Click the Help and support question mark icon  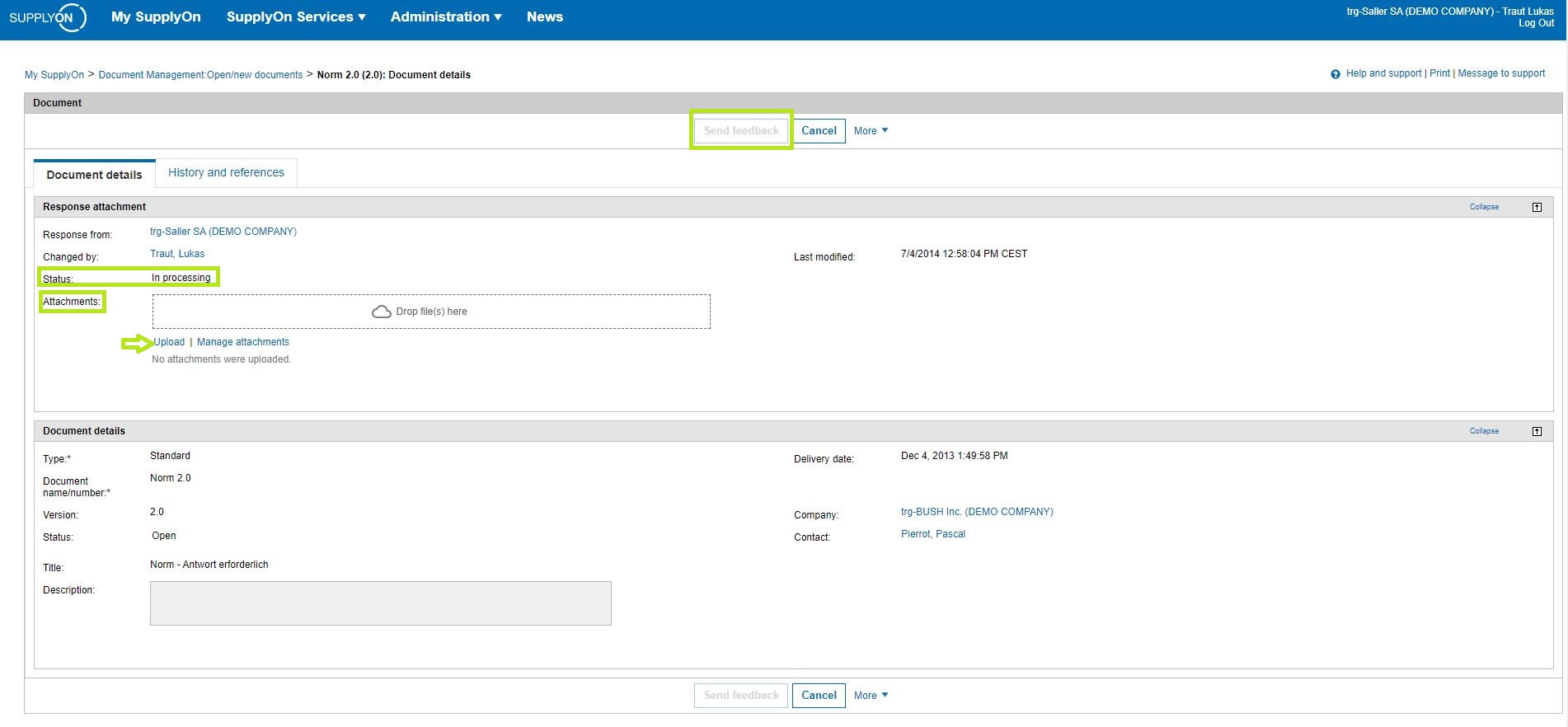(1336, 74)
